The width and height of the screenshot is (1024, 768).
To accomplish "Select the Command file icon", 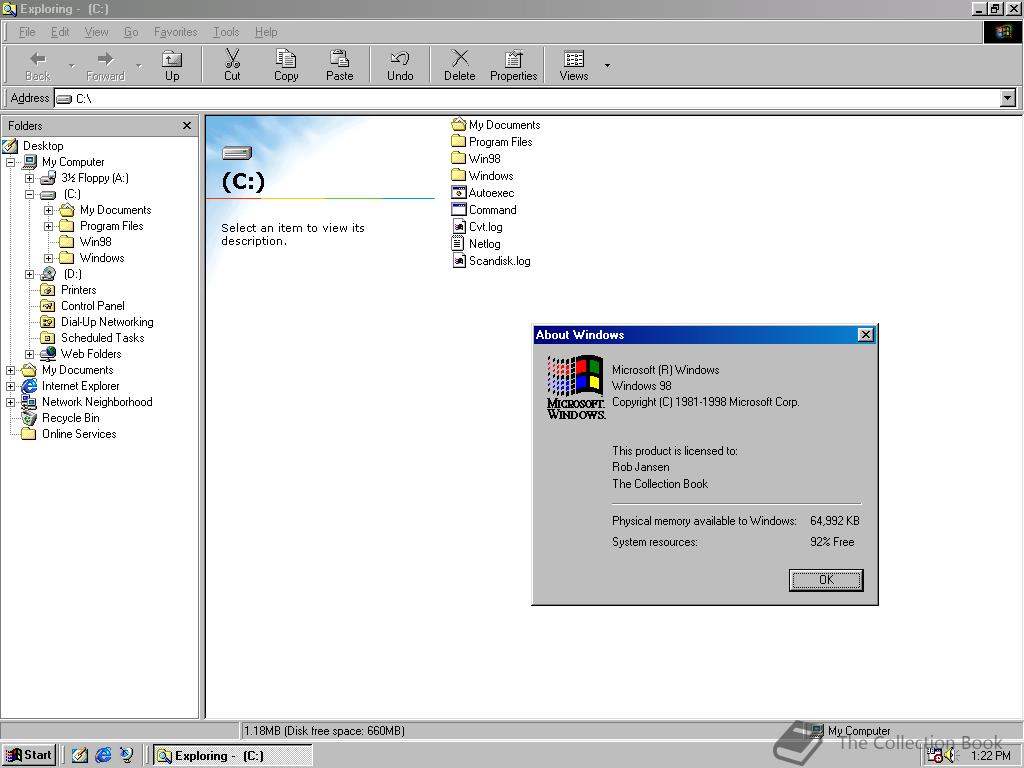I will pyautogui.click(x=458, y=210).
